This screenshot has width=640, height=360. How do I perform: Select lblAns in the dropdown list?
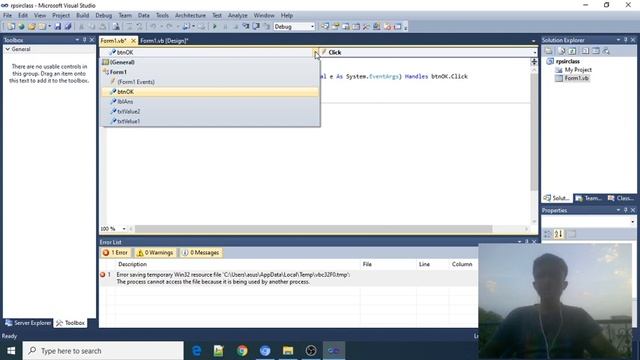[x=210, y=101]
